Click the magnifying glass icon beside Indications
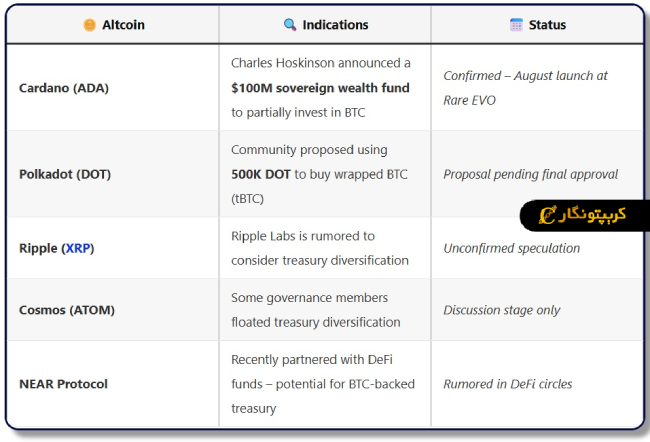 point(290,25)
